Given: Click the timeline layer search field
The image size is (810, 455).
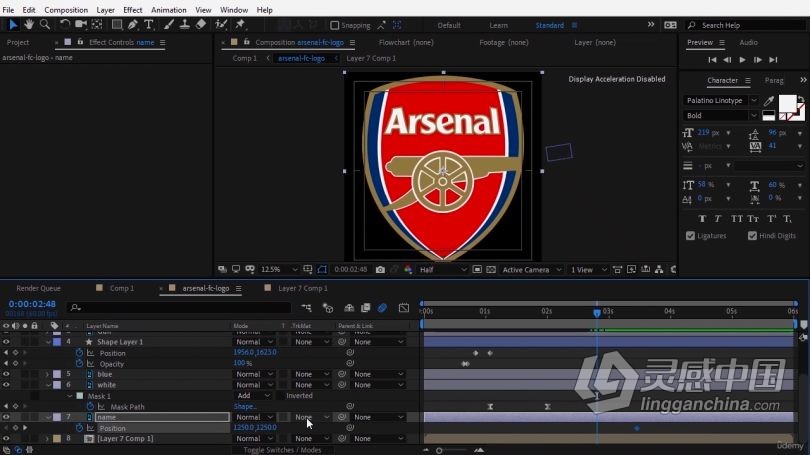Looking at the screenshot, I should [x=178, y=308].
